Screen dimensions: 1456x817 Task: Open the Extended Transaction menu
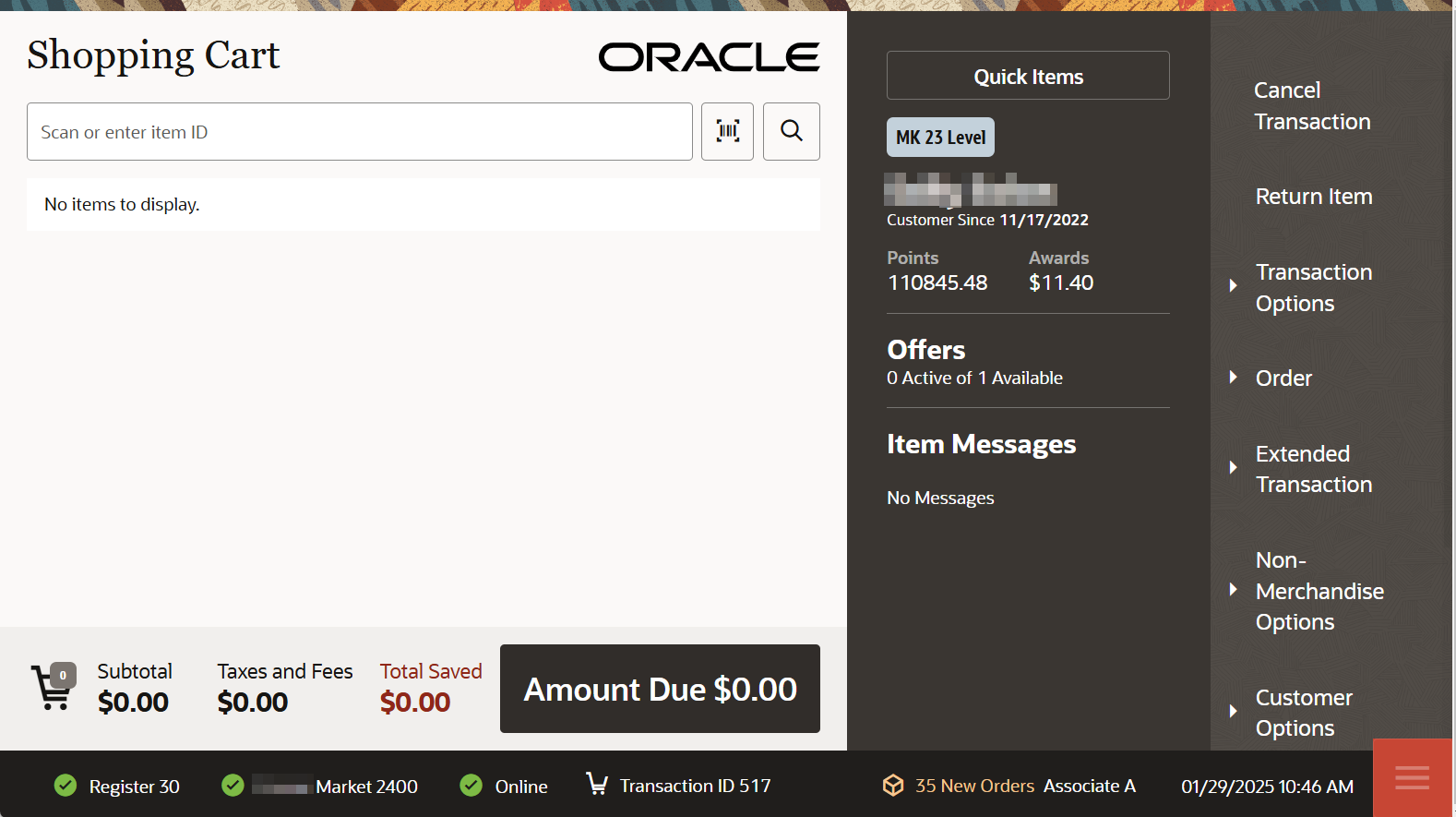(1314, 469)
